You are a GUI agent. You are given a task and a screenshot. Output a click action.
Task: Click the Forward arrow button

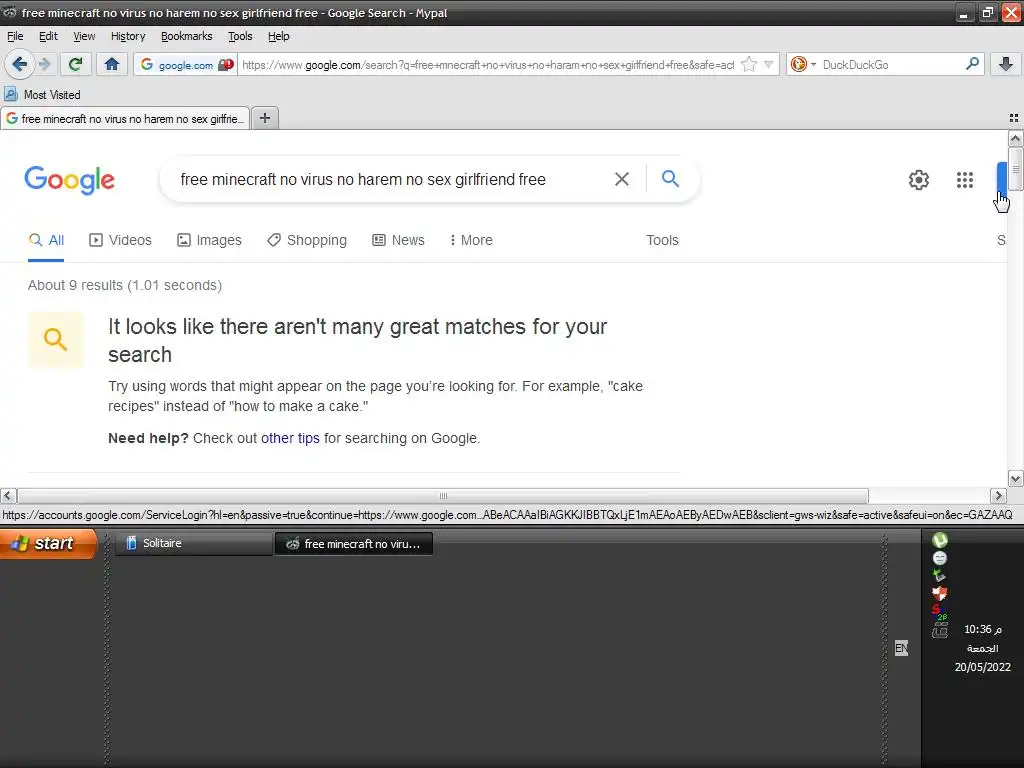[44, 64]
